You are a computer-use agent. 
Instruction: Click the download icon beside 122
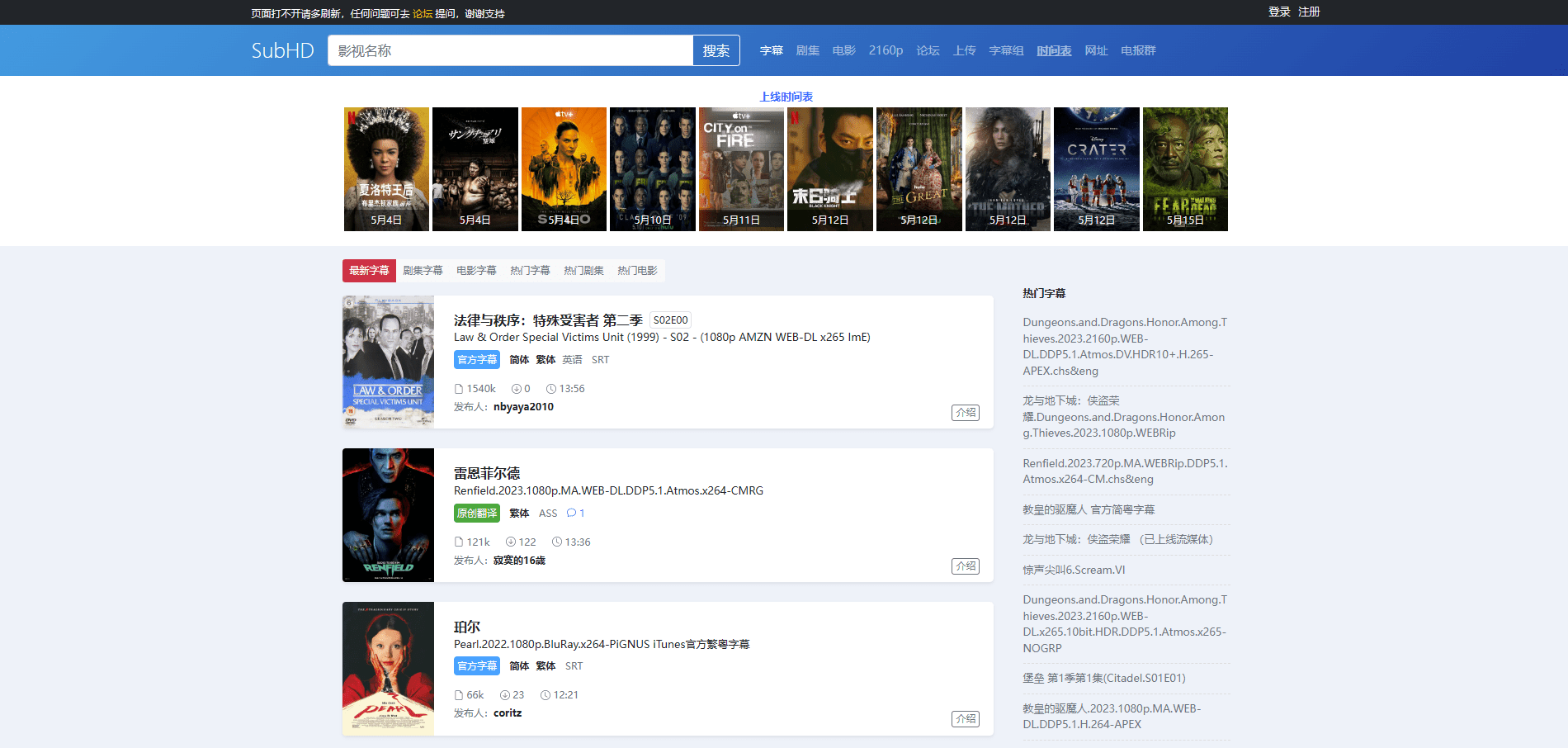[x=511, y=542]
